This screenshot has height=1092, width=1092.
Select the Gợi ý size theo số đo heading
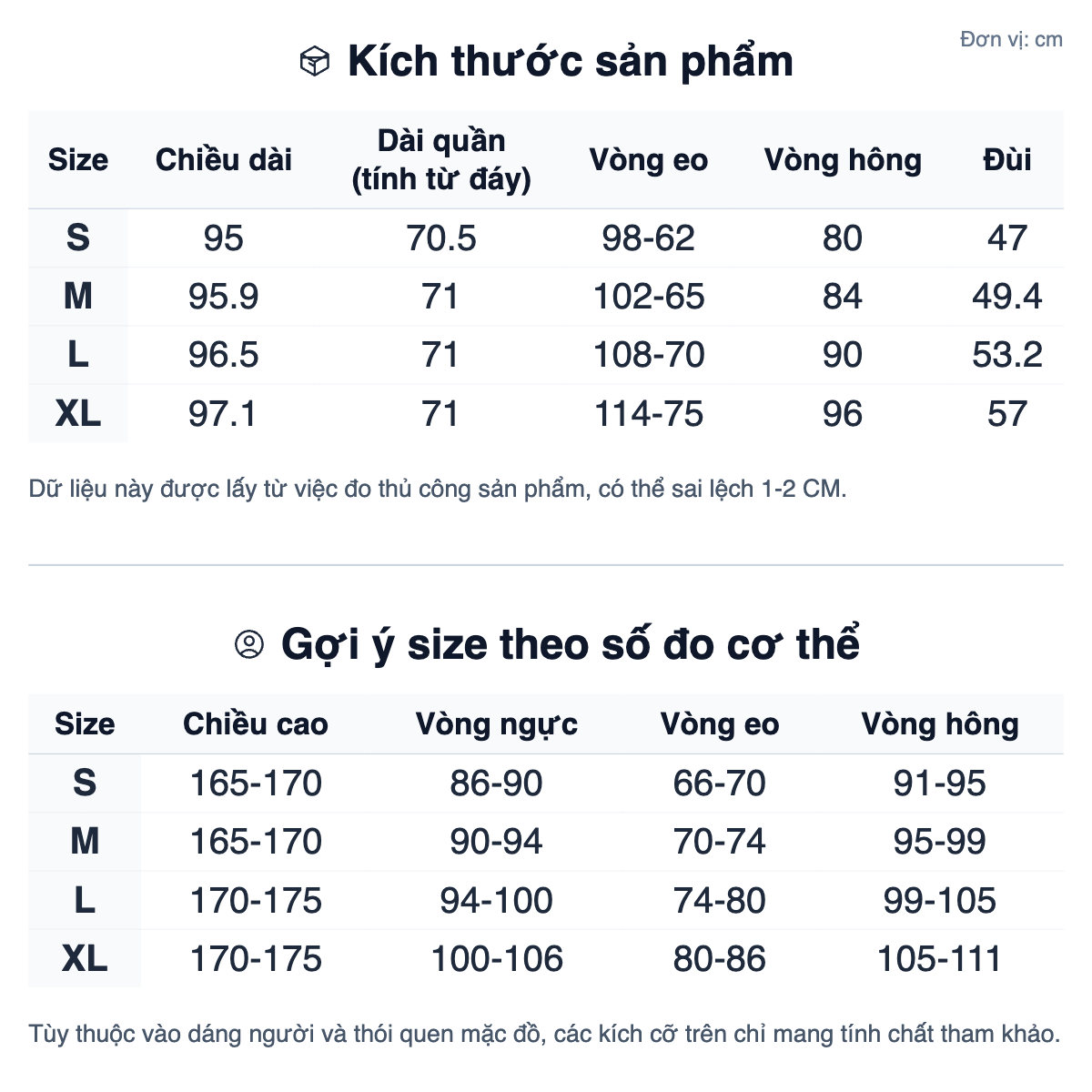pos(570,644)
